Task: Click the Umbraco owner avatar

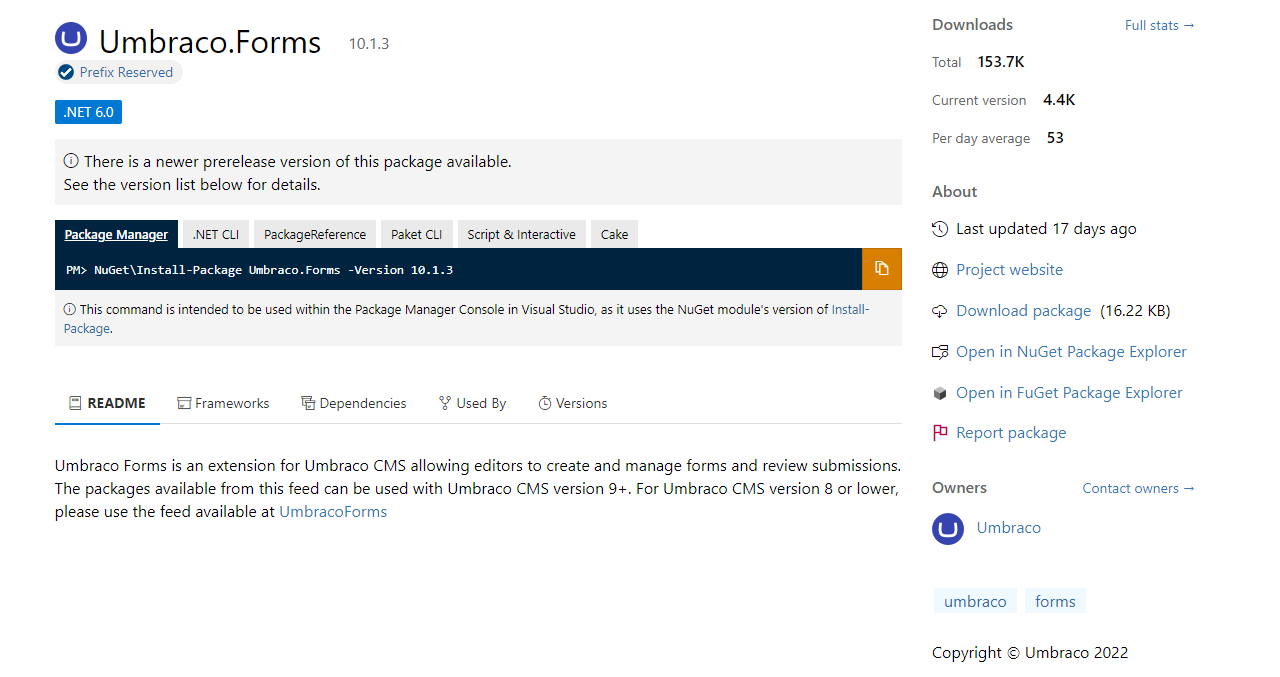Action: point(948,528)
